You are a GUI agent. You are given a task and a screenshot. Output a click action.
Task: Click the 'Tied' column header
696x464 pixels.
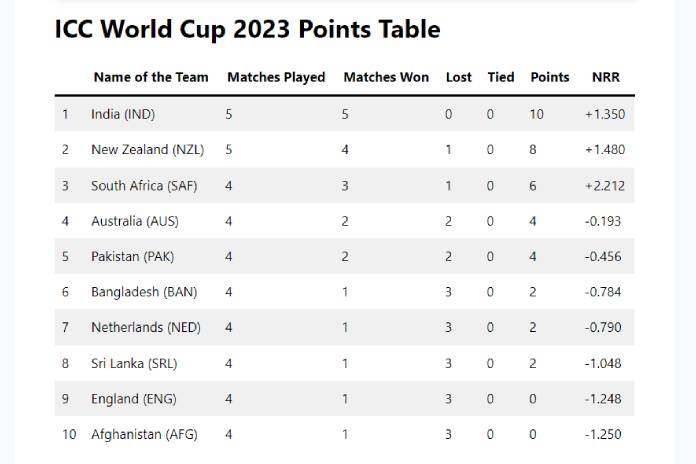[501, 77]
